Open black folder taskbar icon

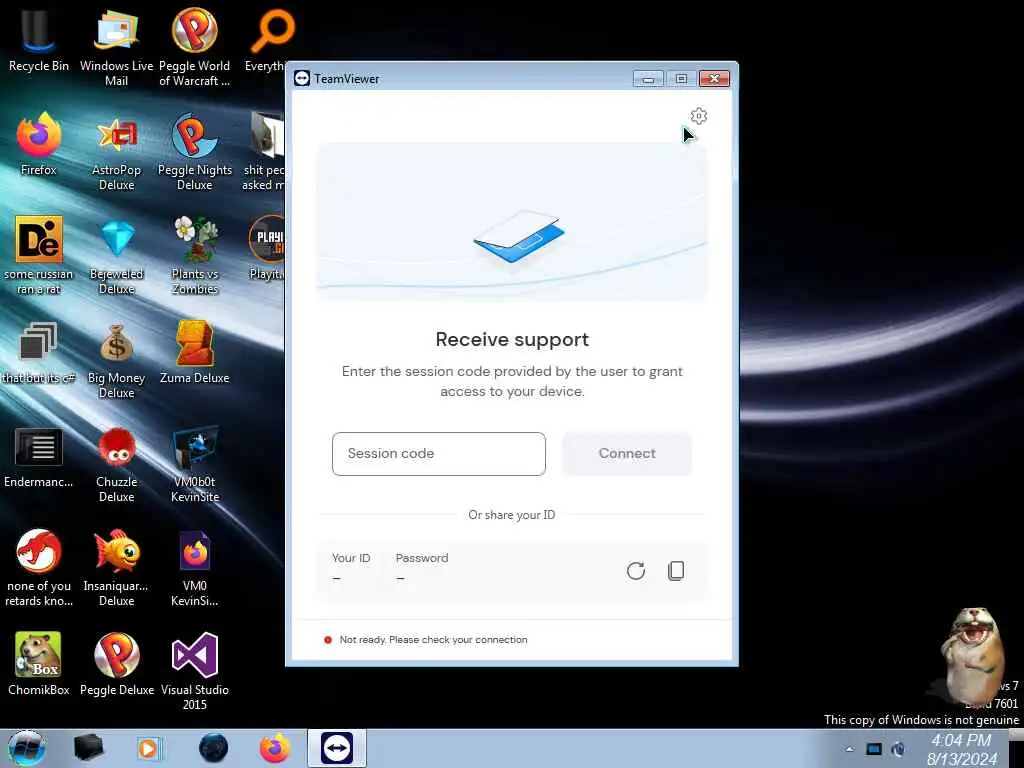click(88, 748)
